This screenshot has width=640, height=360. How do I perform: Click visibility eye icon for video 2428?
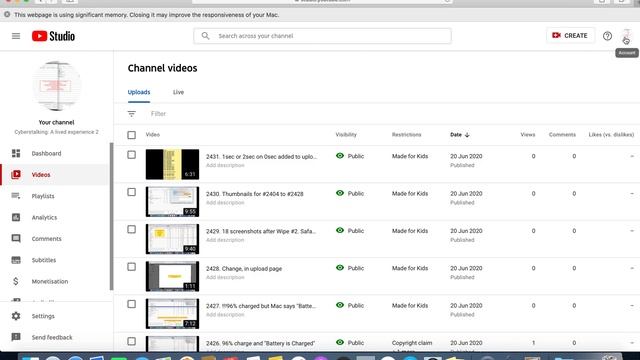point(340,268)
